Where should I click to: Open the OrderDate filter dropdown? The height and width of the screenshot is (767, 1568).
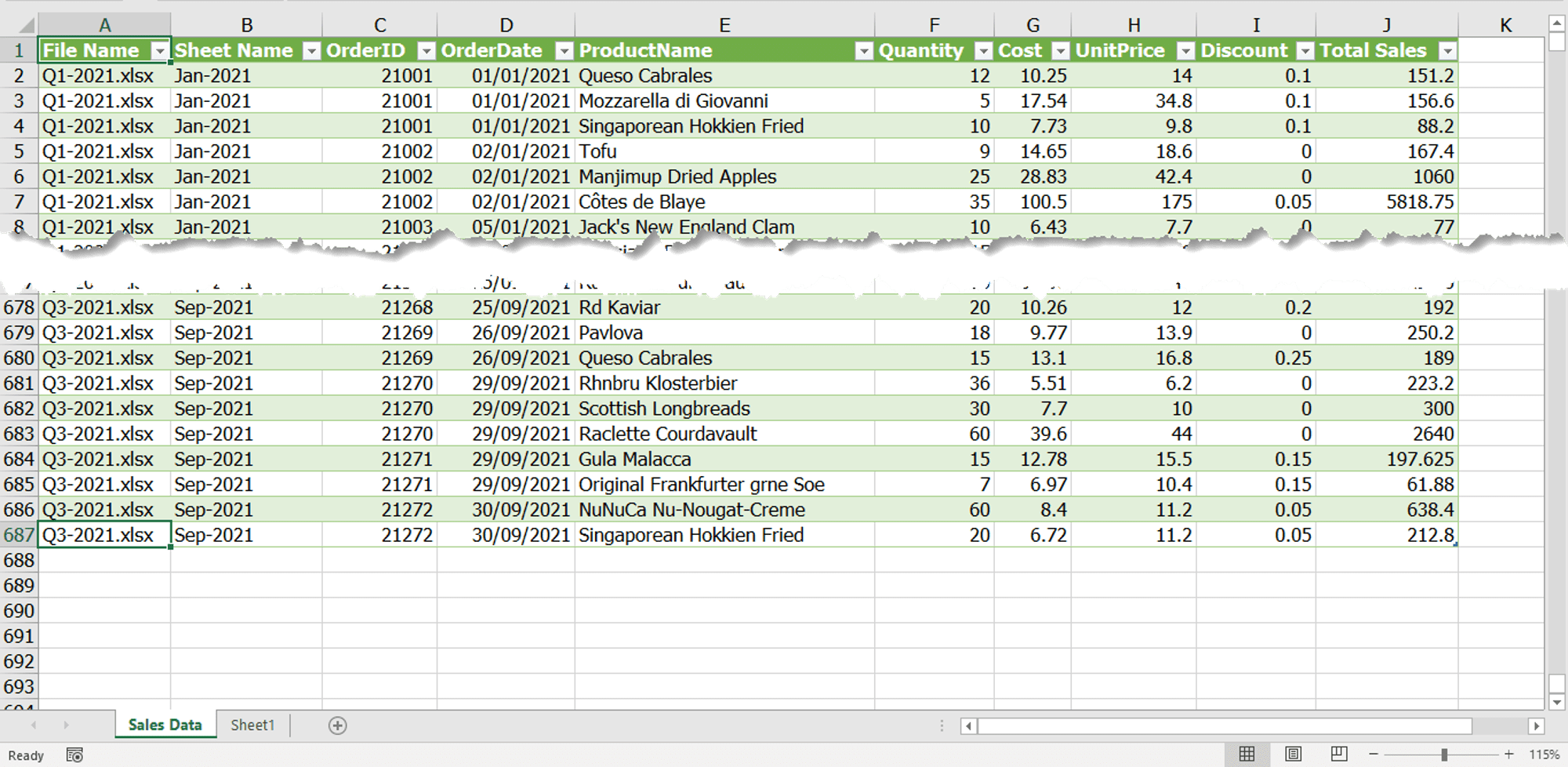[562, 50]
